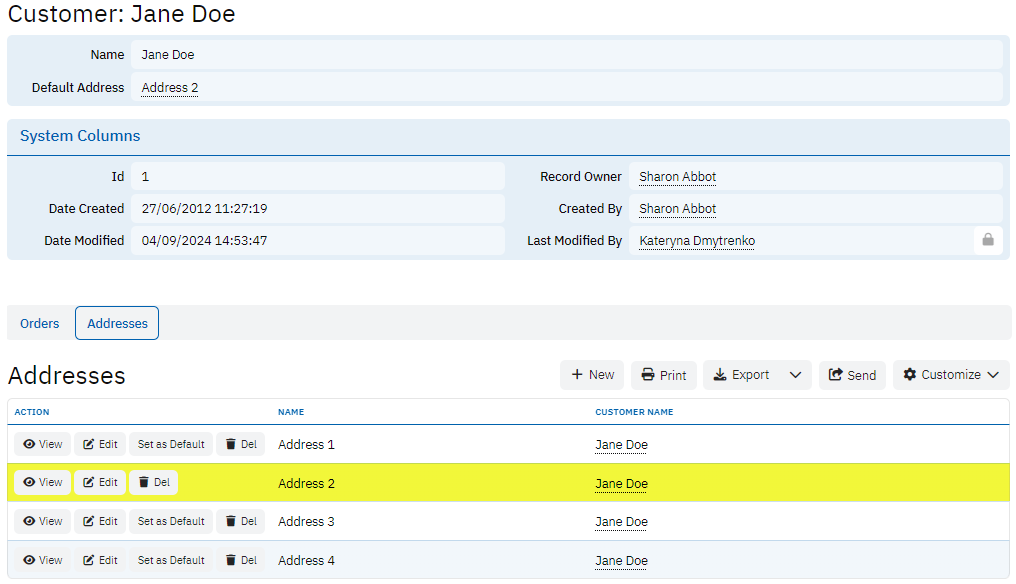
Task: Set Address 1 as default
Action: click(x=171, y=444)
